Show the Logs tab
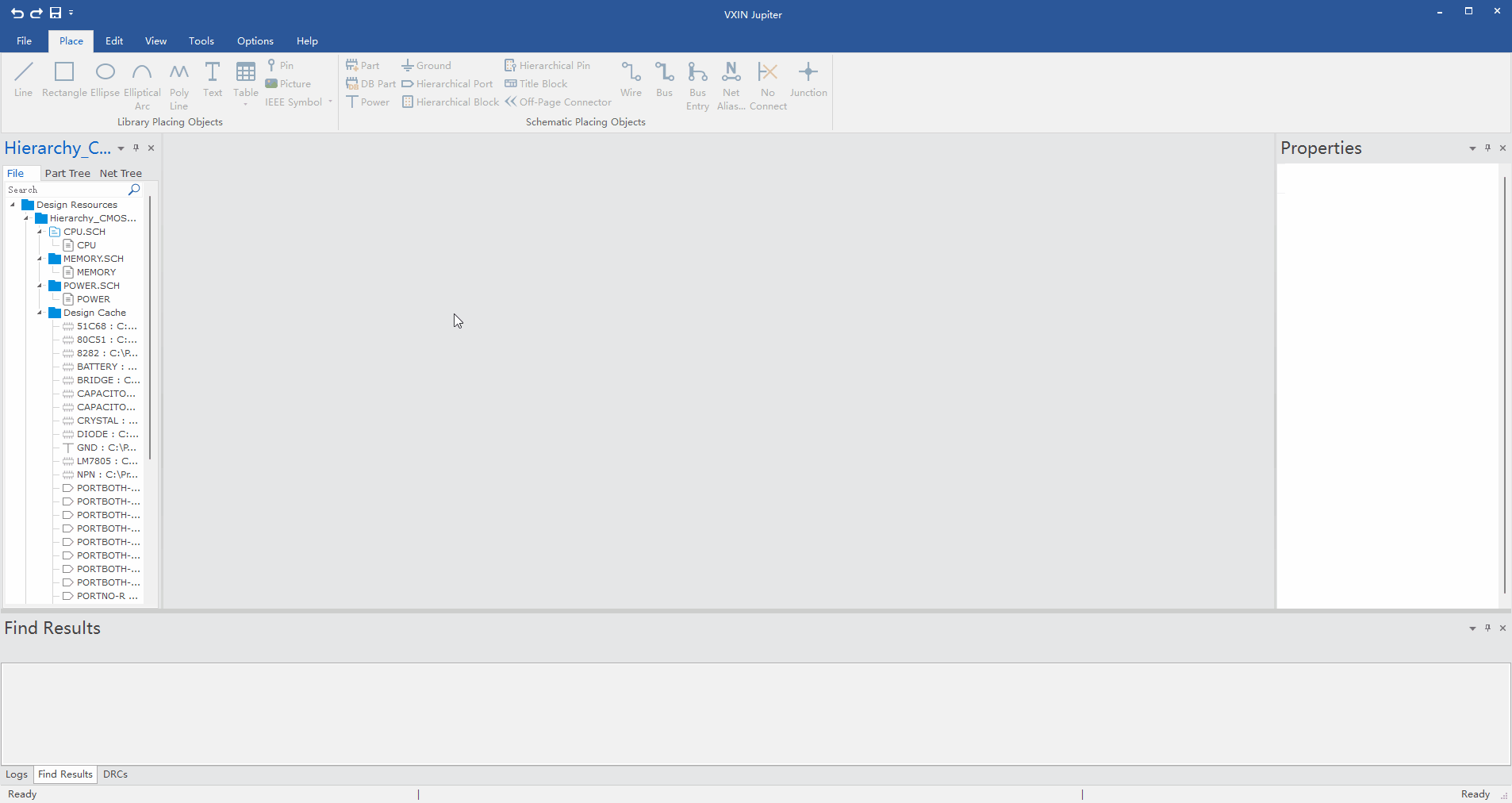Viewport: 1512px width, 803px height. coord(17,774)
